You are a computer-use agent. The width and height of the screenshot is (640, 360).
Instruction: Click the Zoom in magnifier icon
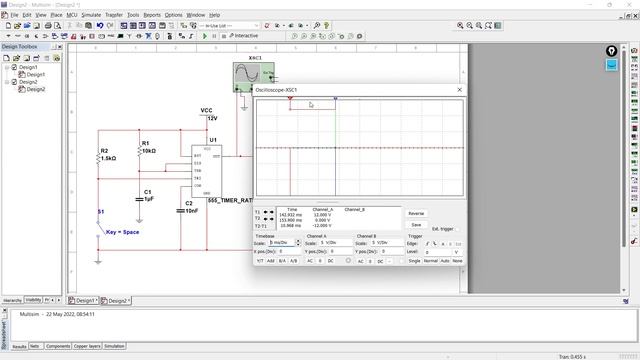[x=460, y=25]
